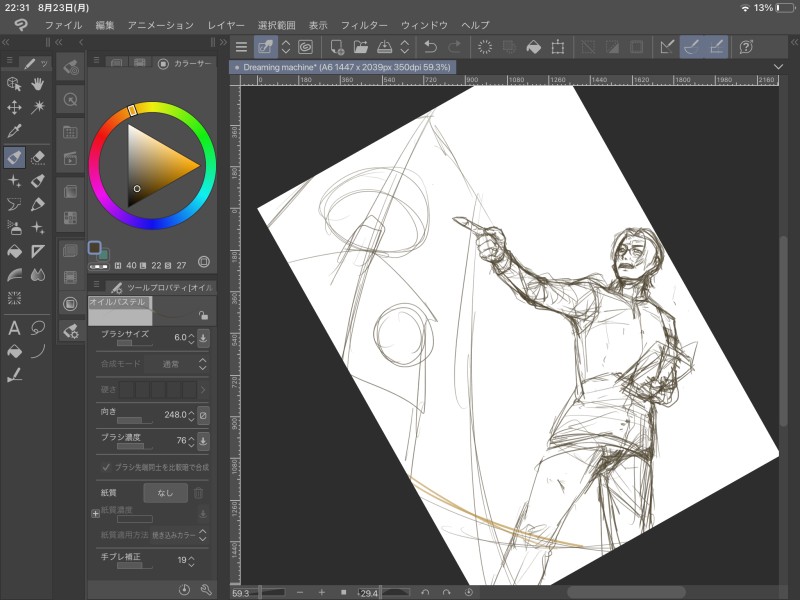Click the Undo arrow in the command bar
Screen dimensions: 800x600
[x=431, y=47]
